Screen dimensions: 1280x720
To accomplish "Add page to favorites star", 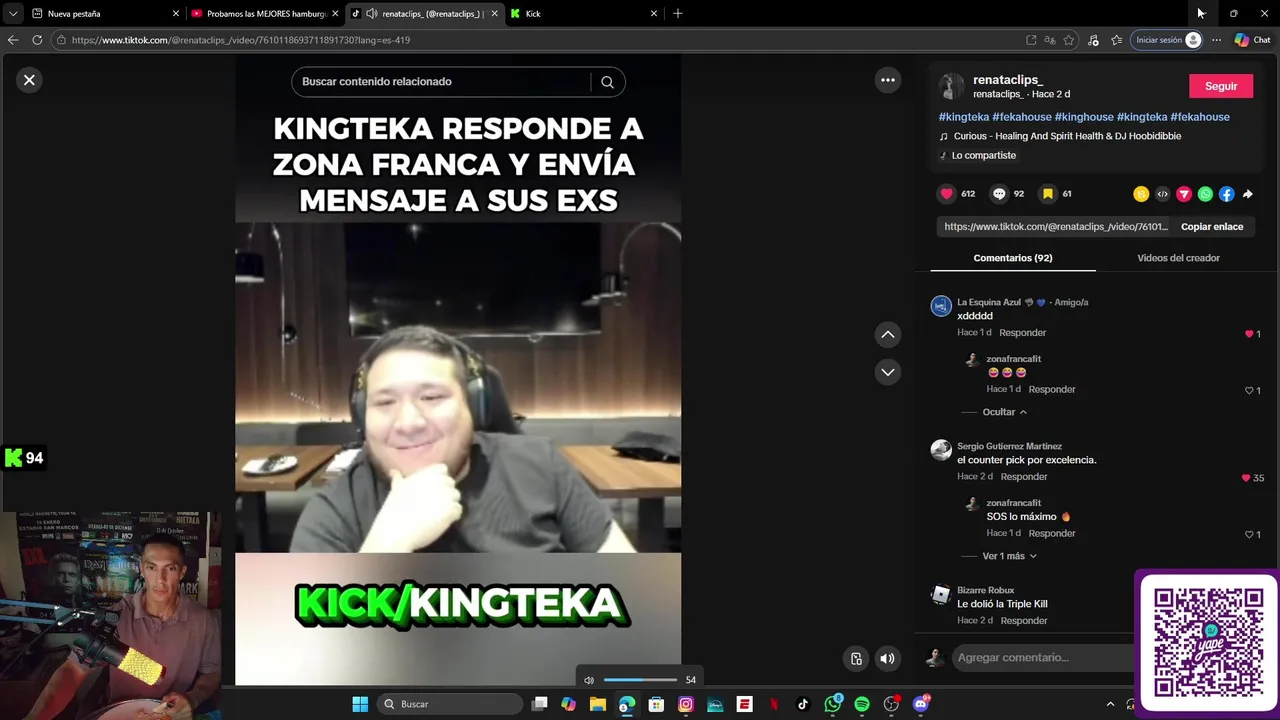I will pyautogui.click(x=1069, y=40).
